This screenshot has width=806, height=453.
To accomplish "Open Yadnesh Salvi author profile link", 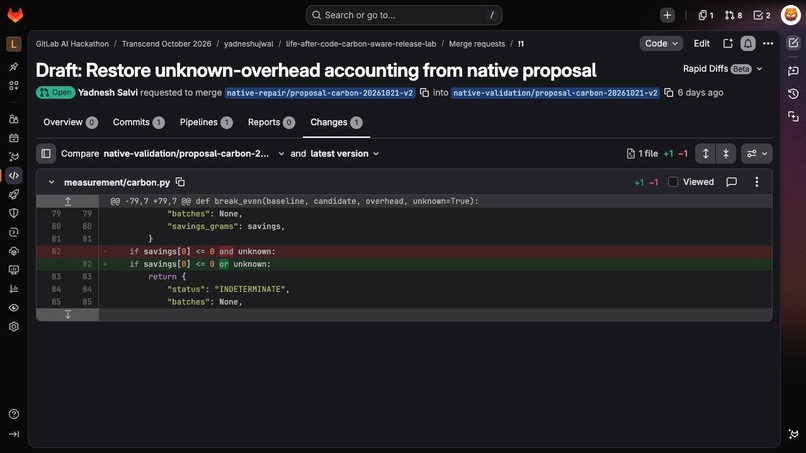I will pyautogui.click(x=107, y=93).
